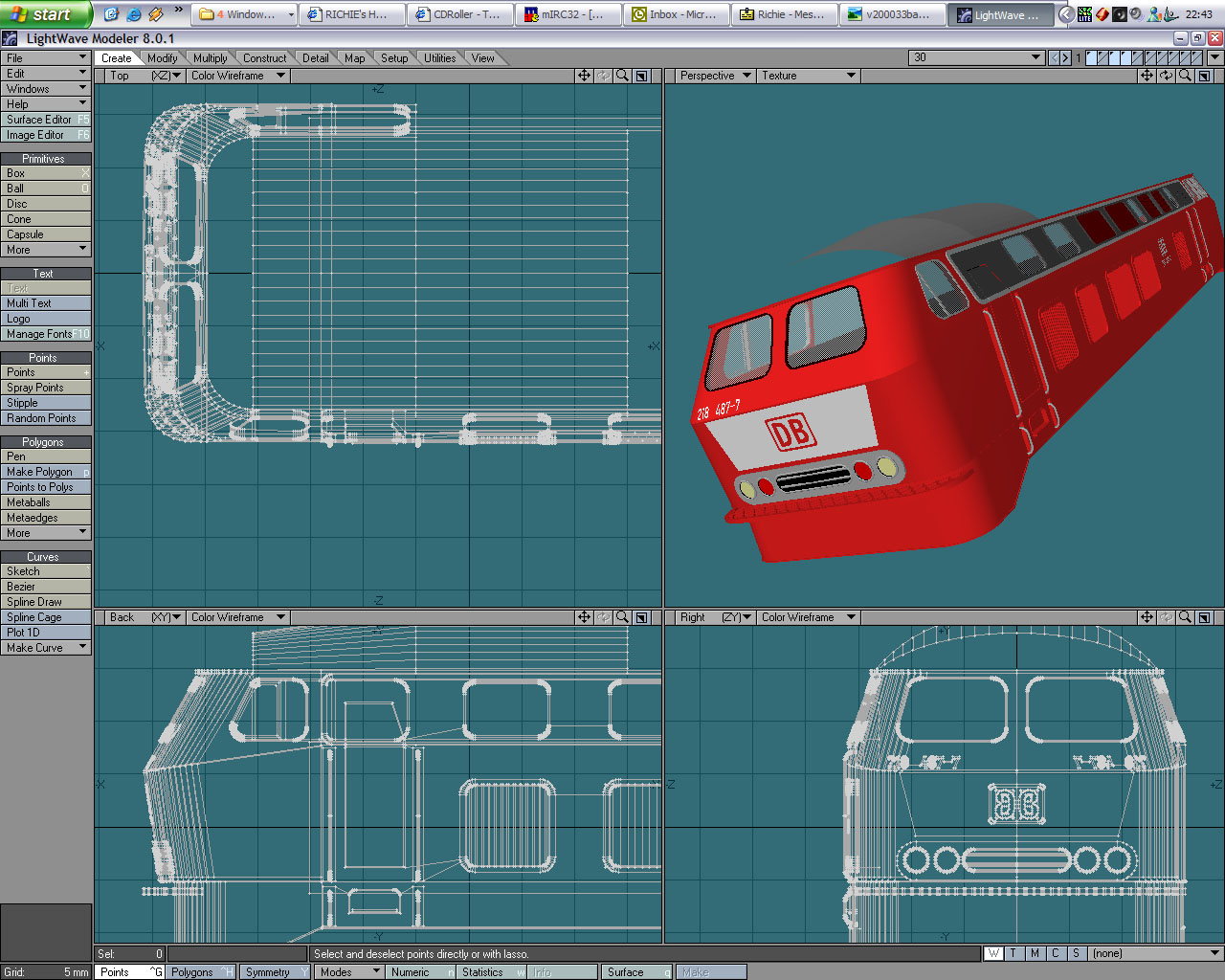Open the Windows Start menu
This screenshot has width=1225, height=980.
[45, 14]
